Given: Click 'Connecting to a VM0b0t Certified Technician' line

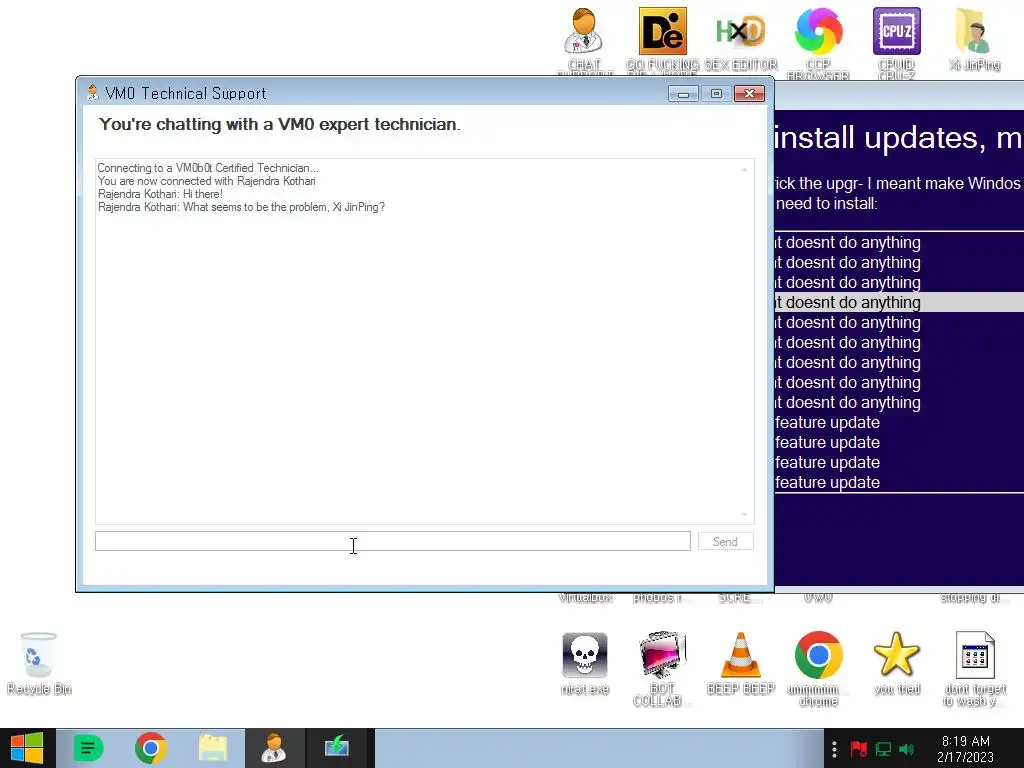Looking at the screenshot, I should pyautogui.click(x=208, y=168).
